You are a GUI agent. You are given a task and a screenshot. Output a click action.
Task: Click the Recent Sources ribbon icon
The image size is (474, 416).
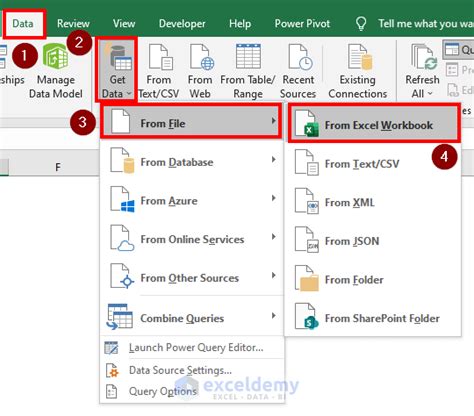point(300,57)
